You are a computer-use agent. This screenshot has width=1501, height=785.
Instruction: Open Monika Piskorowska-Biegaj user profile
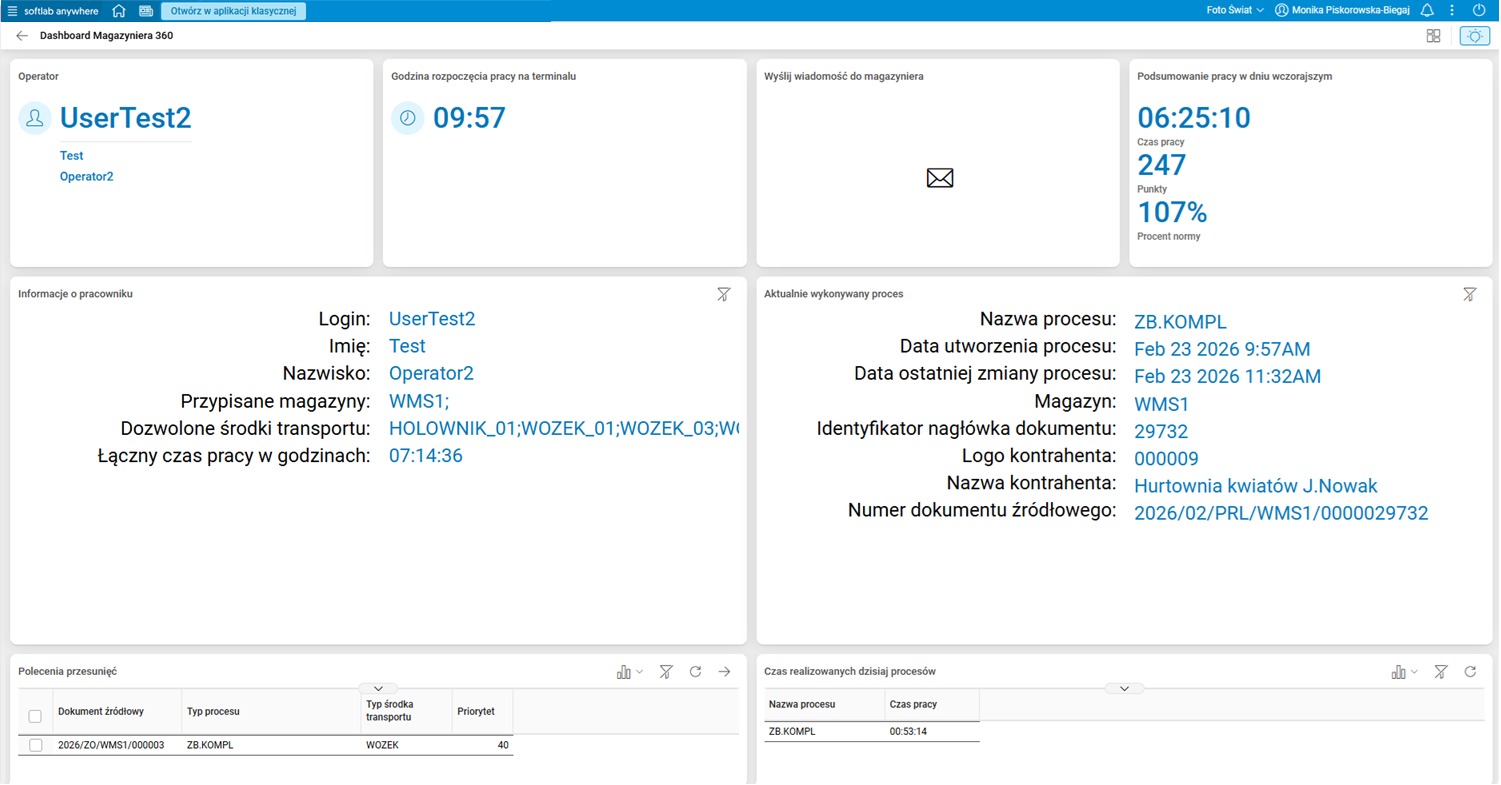click(1342, 11)
